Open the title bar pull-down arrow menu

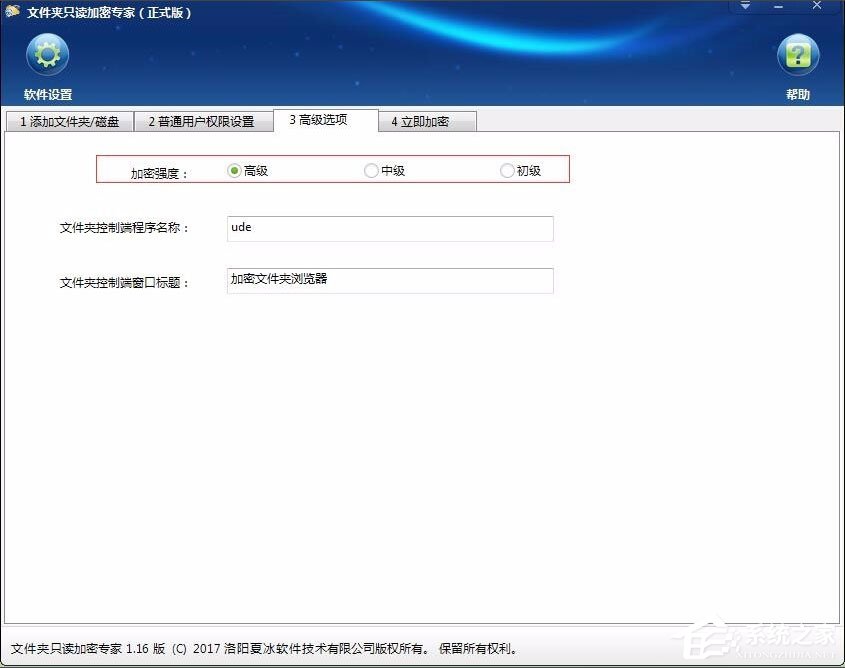(744, 7)
